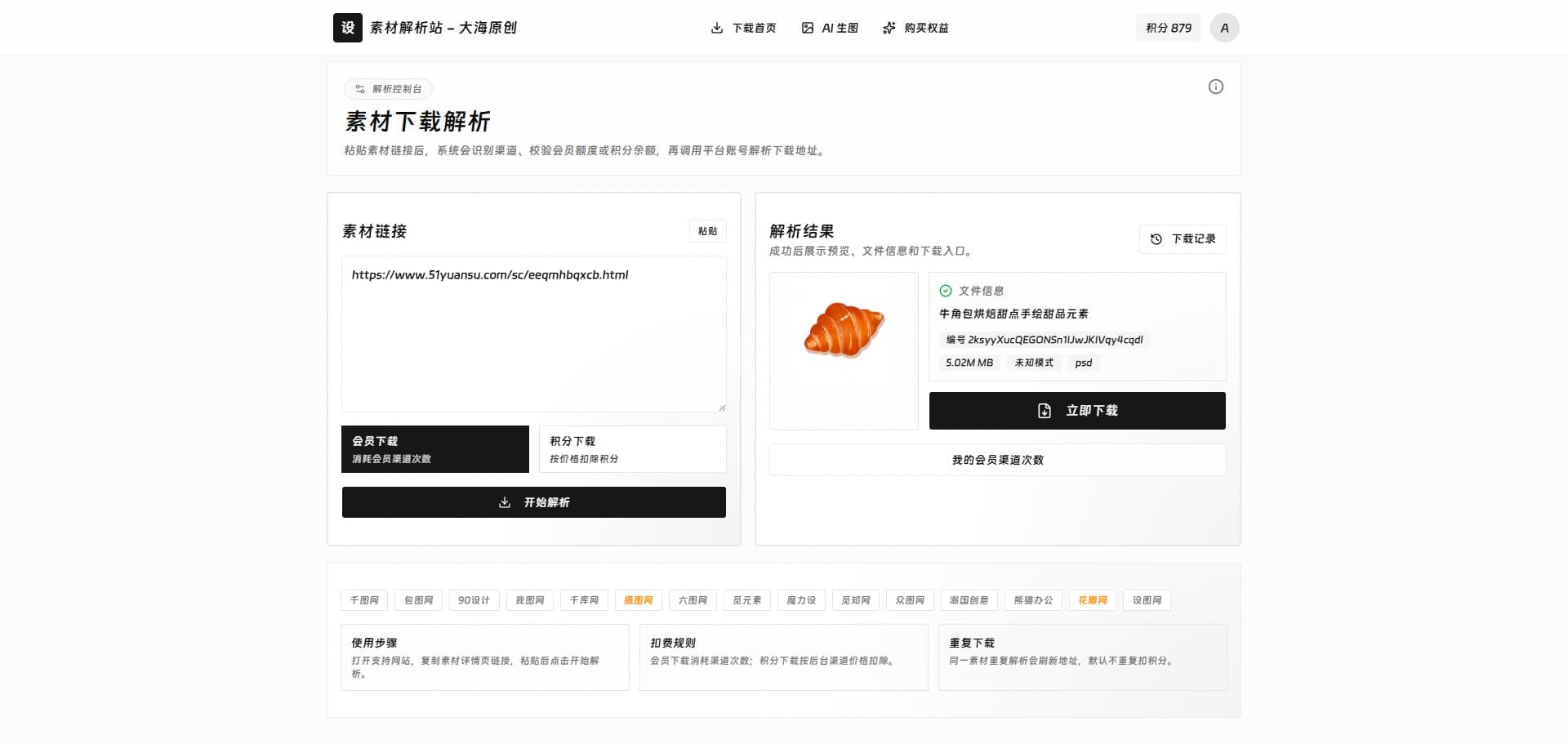
Task: Select the 会员下载 mode option
Action: pyautogui.click(x=435, y=449)
